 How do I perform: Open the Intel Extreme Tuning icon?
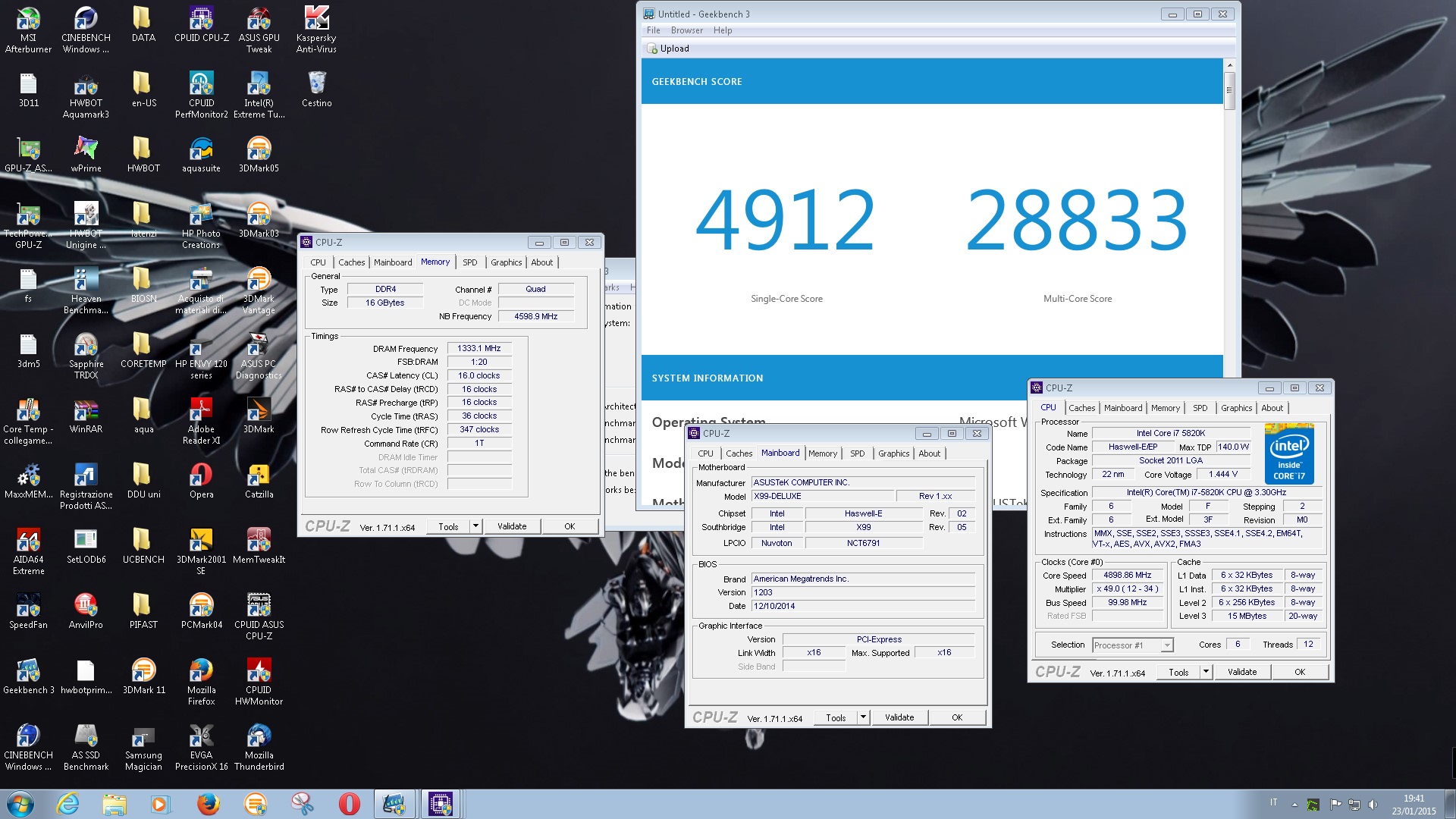click(259, 95)
